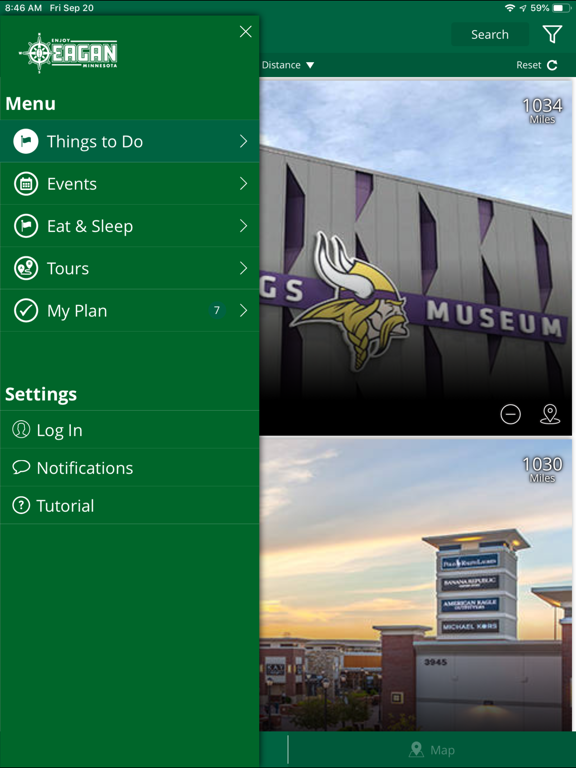The image size is (576, 768).
Task: Click the My Plan checkmark icon
Action: tap(25, 311)
